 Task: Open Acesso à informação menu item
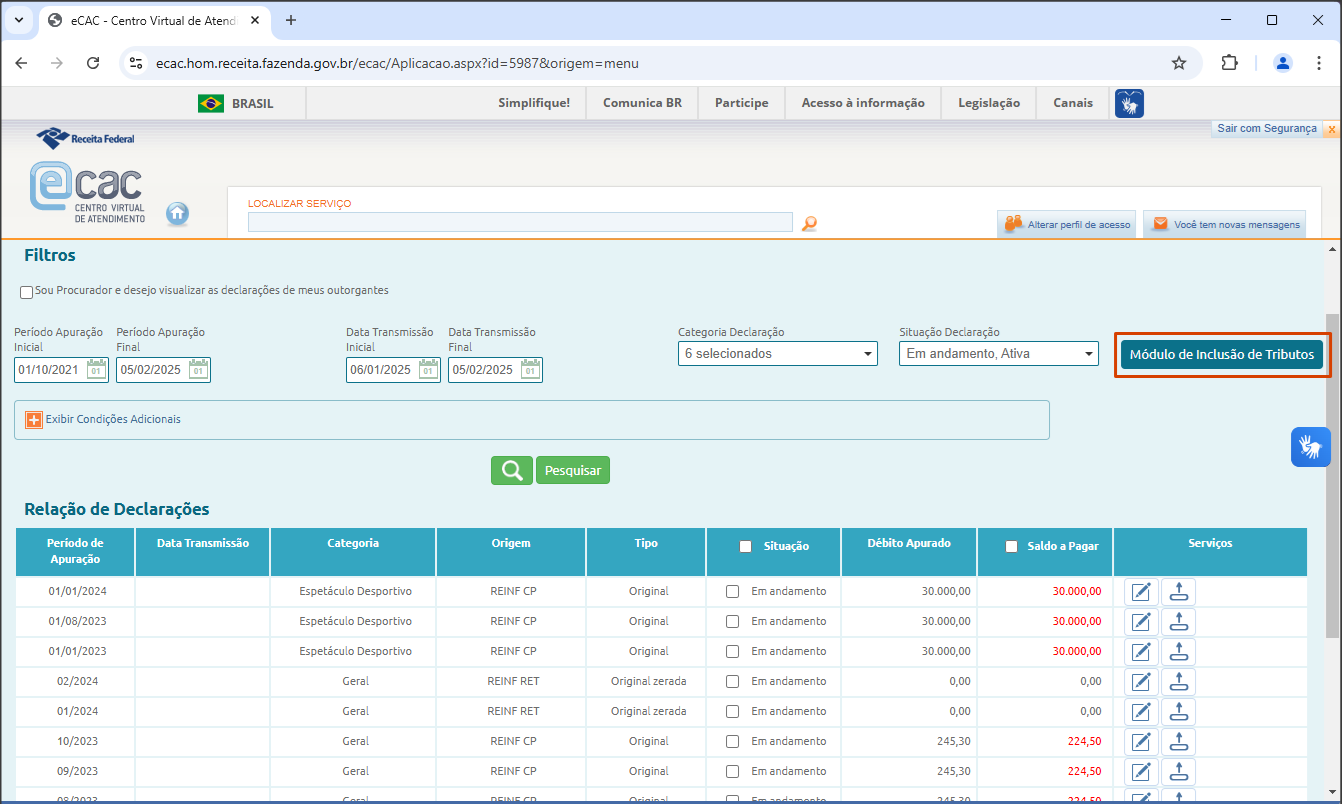point(863,103)
